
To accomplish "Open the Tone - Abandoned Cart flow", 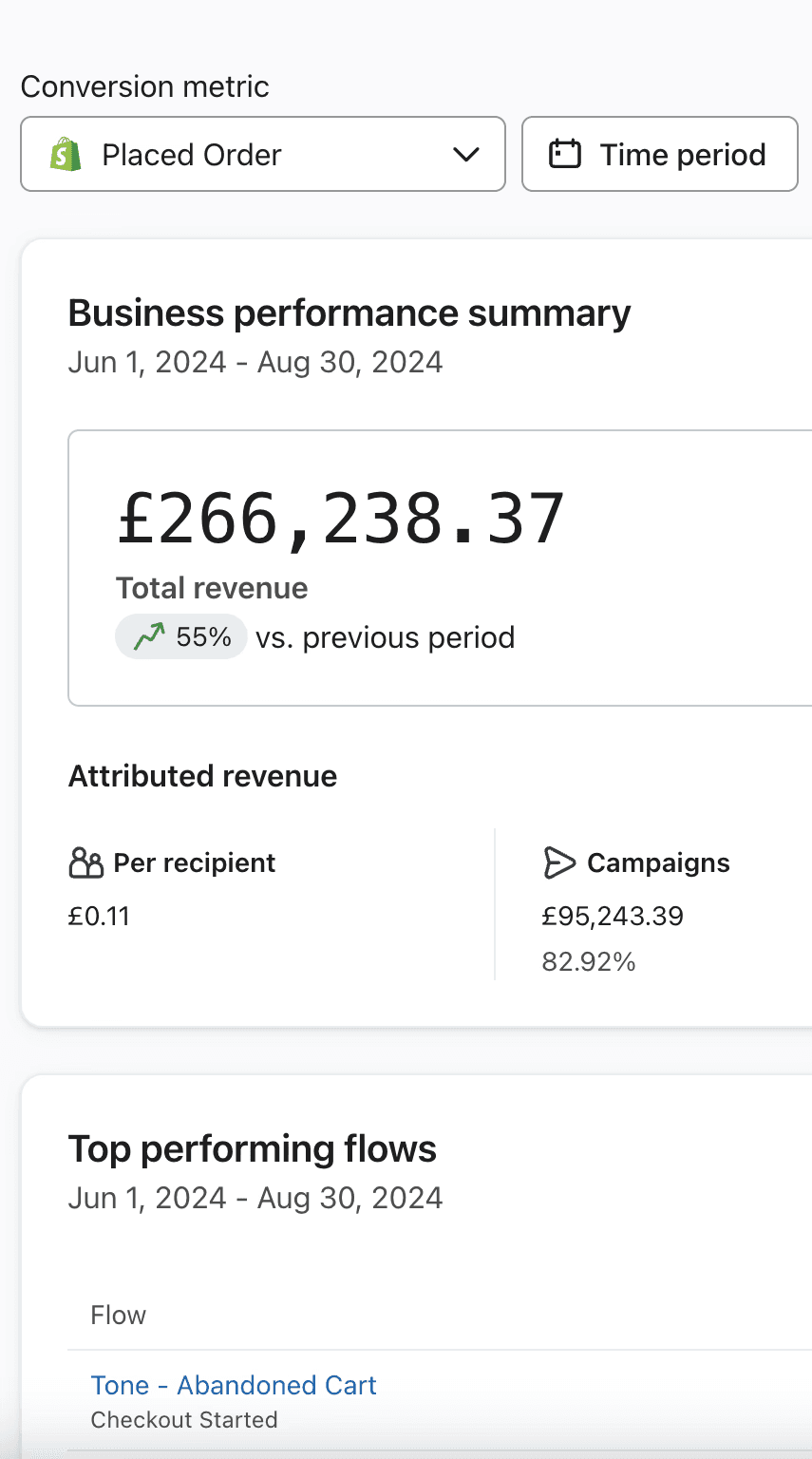I will [234, 1385].
